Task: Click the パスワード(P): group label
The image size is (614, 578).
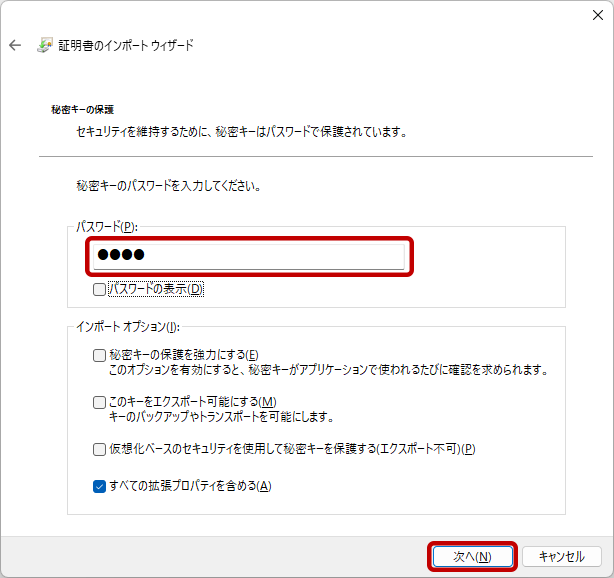Action: 106,227
